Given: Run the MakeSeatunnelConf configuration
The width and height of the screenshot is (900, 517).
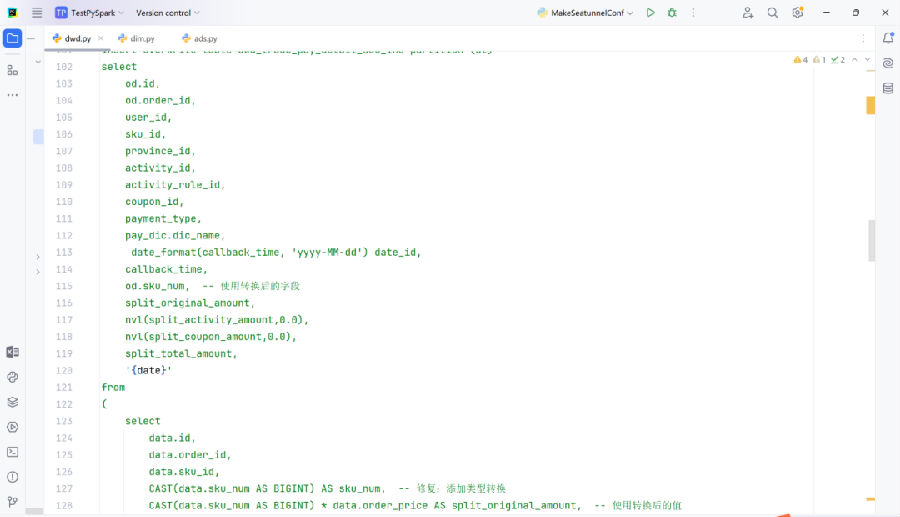Looking at the screenshot, I should tap(650, 13).
